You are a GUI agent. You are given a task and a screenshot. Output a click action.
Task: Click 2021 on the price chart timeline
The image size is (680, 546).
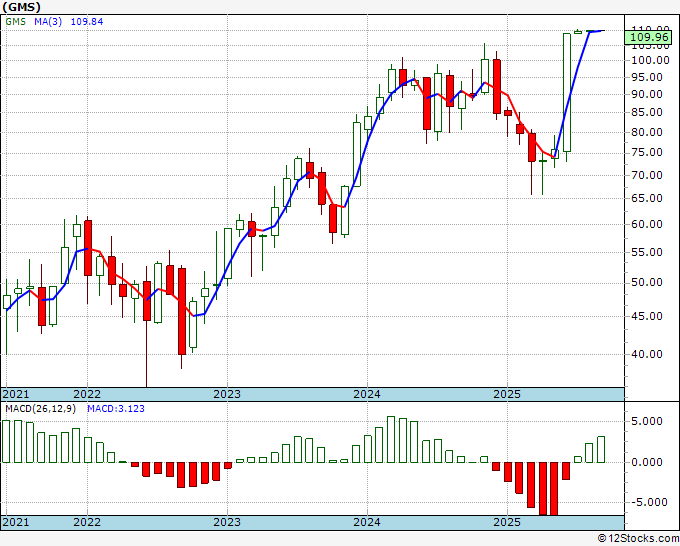coord(16,394)
